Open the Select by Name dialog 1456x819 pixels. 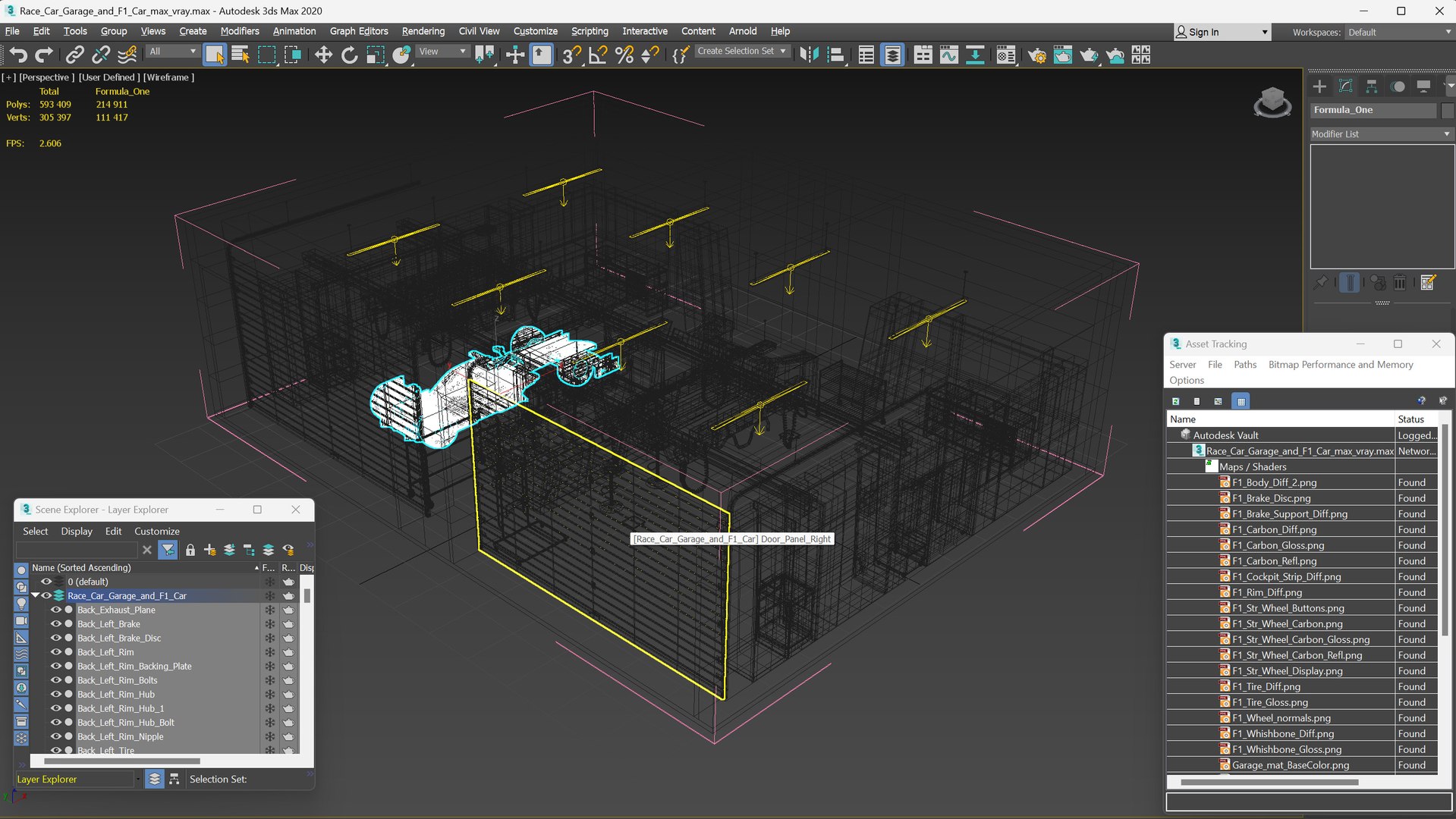click(241, 55)
